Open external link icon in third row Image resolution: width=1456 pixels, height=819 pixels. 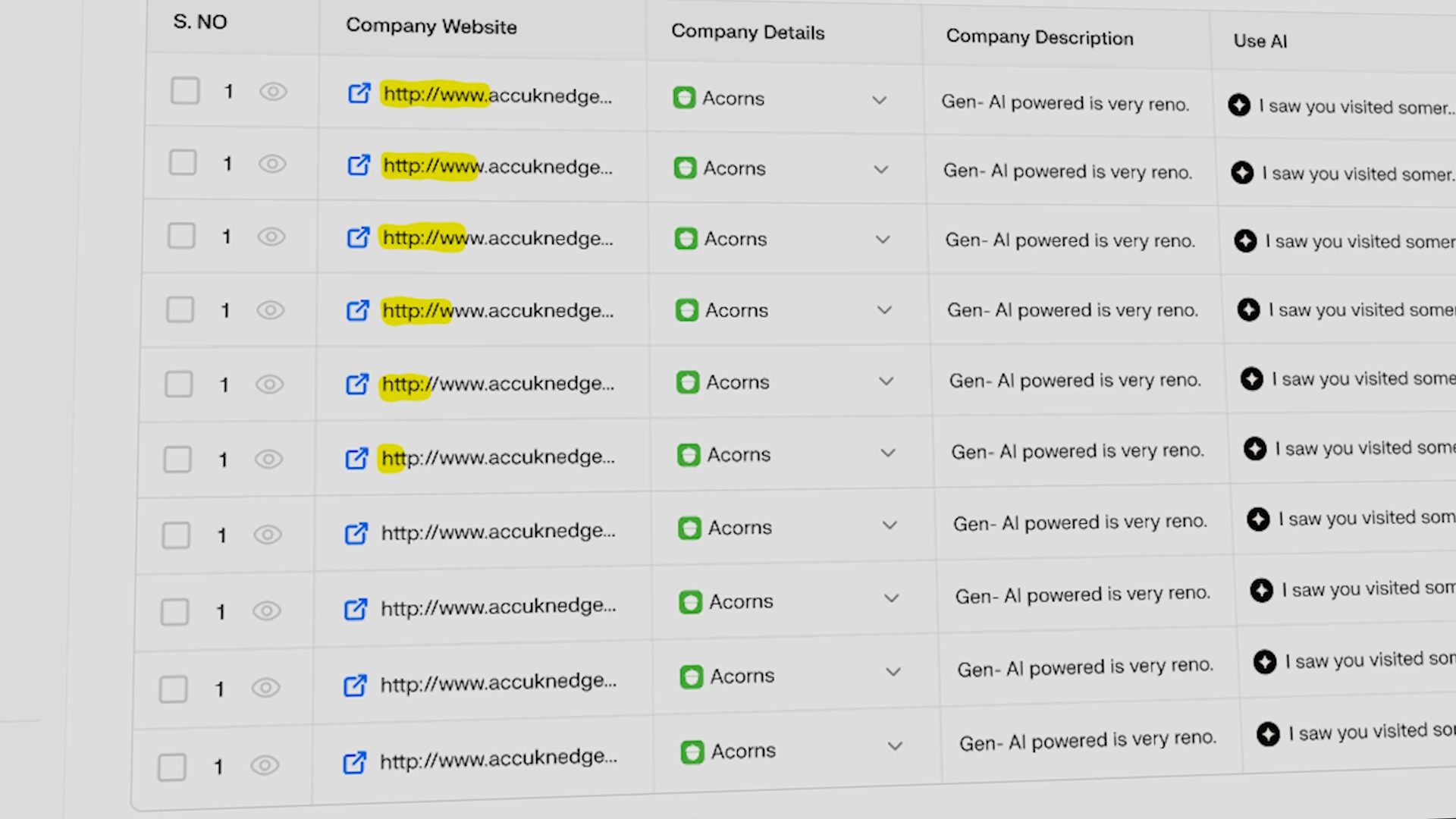click(359, 237)
